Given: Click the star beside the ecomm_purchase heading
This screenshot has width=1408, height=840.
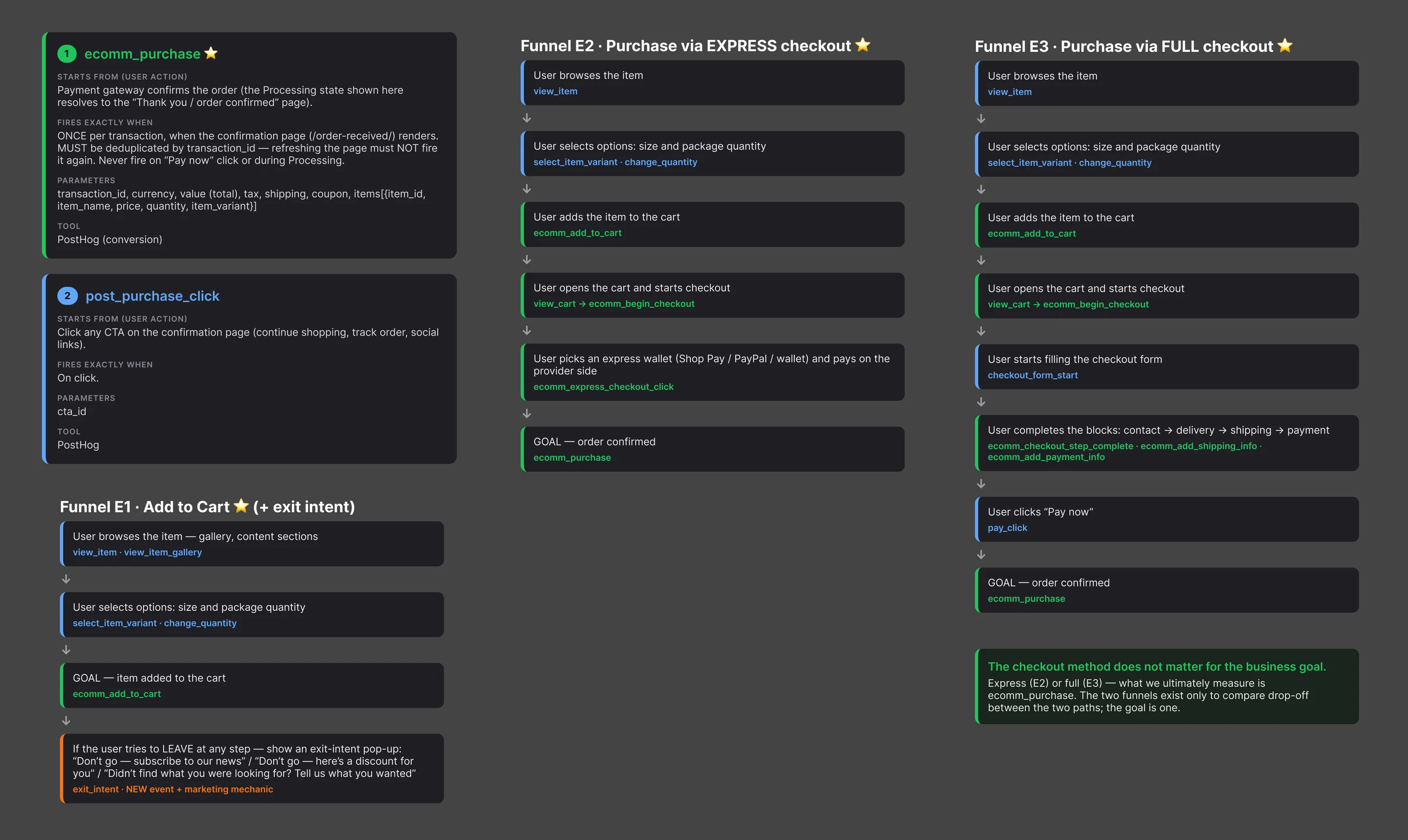Looking at the screenshot, I should 211,53.
